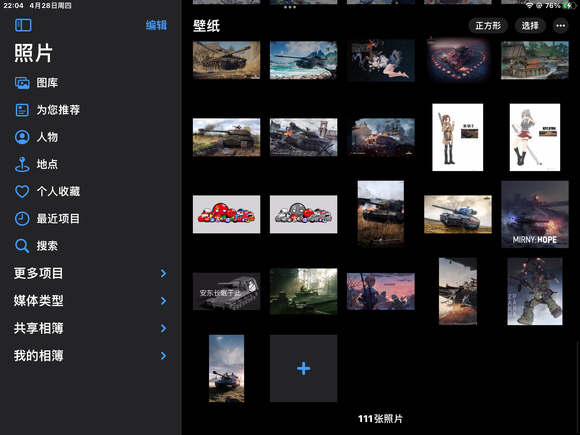Viewport: 580px width, 435px height.
Task: Open the 安东长眠于此 tank thumbnail
Action: coord(226,291)
